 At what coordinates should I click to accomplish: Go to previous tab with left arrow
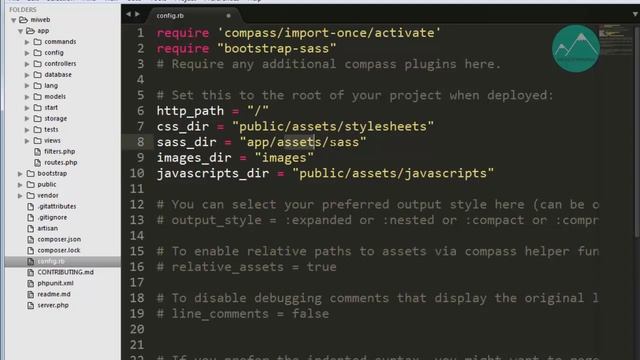pyautogui.click(x=129, y=14)
